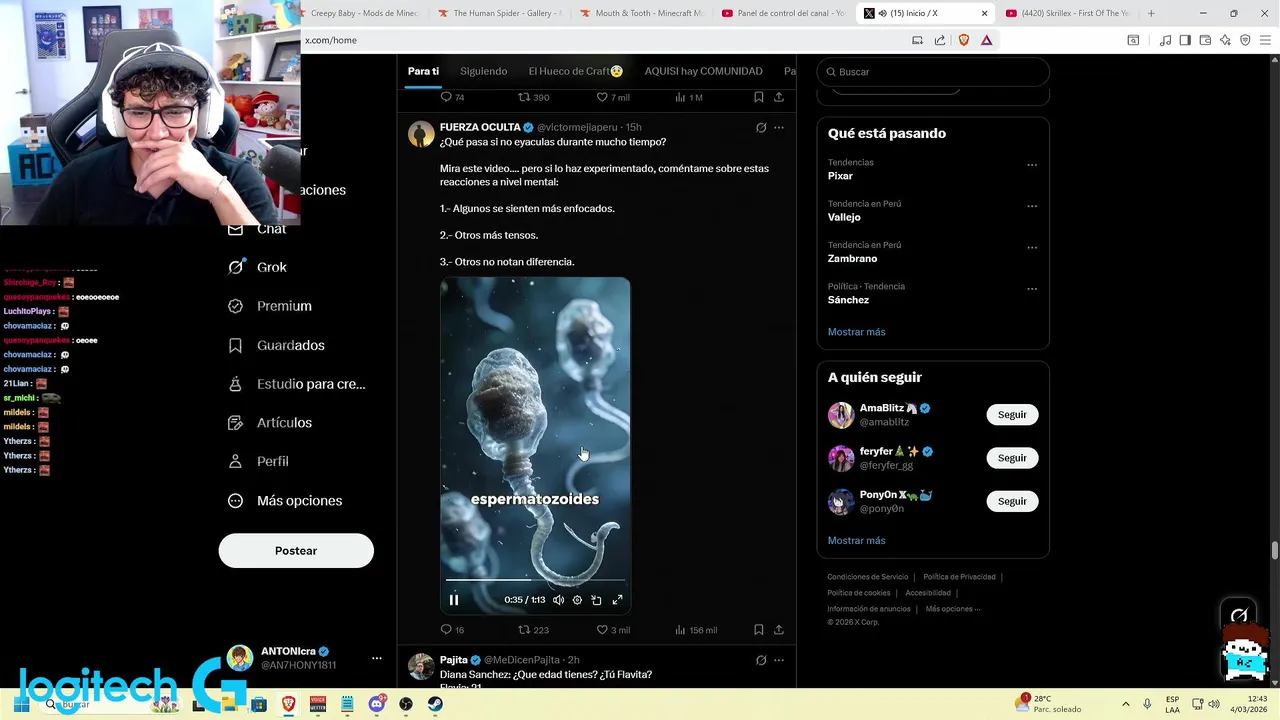The height and width of the screenshot is (720, 1280).
Task: Click the video progress bar
Action: (x=535, y=580)
